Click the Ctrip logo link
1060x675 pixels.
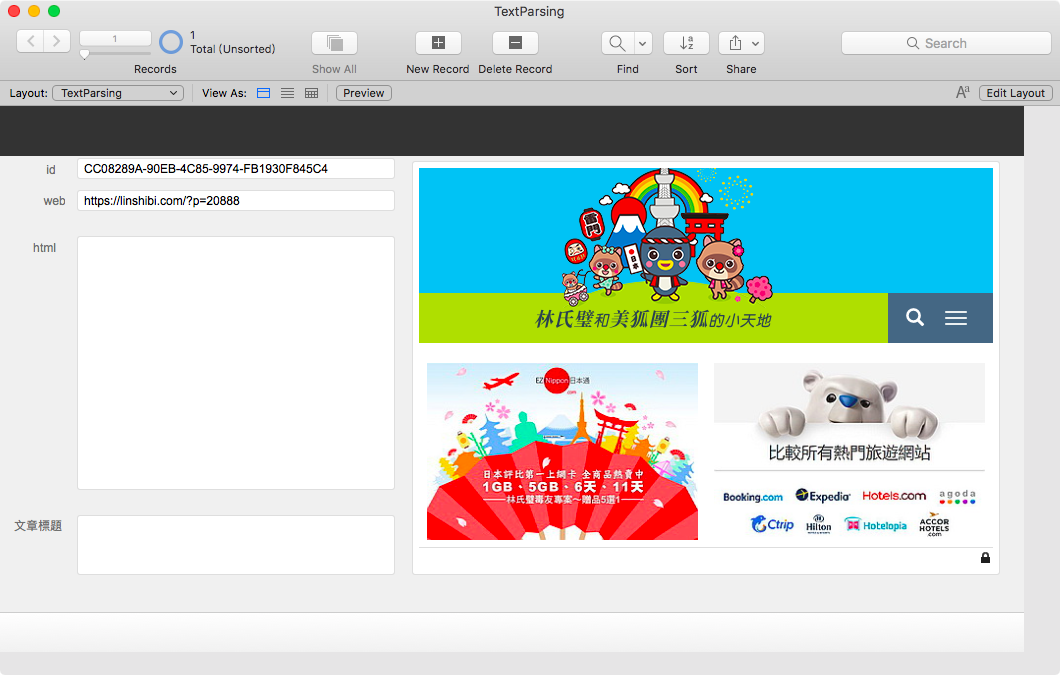[772, 524]
